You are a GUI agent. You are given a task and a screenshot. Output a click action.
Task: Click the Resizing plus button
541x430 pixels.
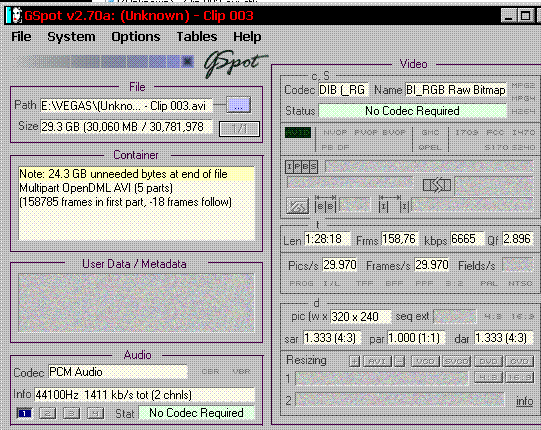click(x=354, y=361)
